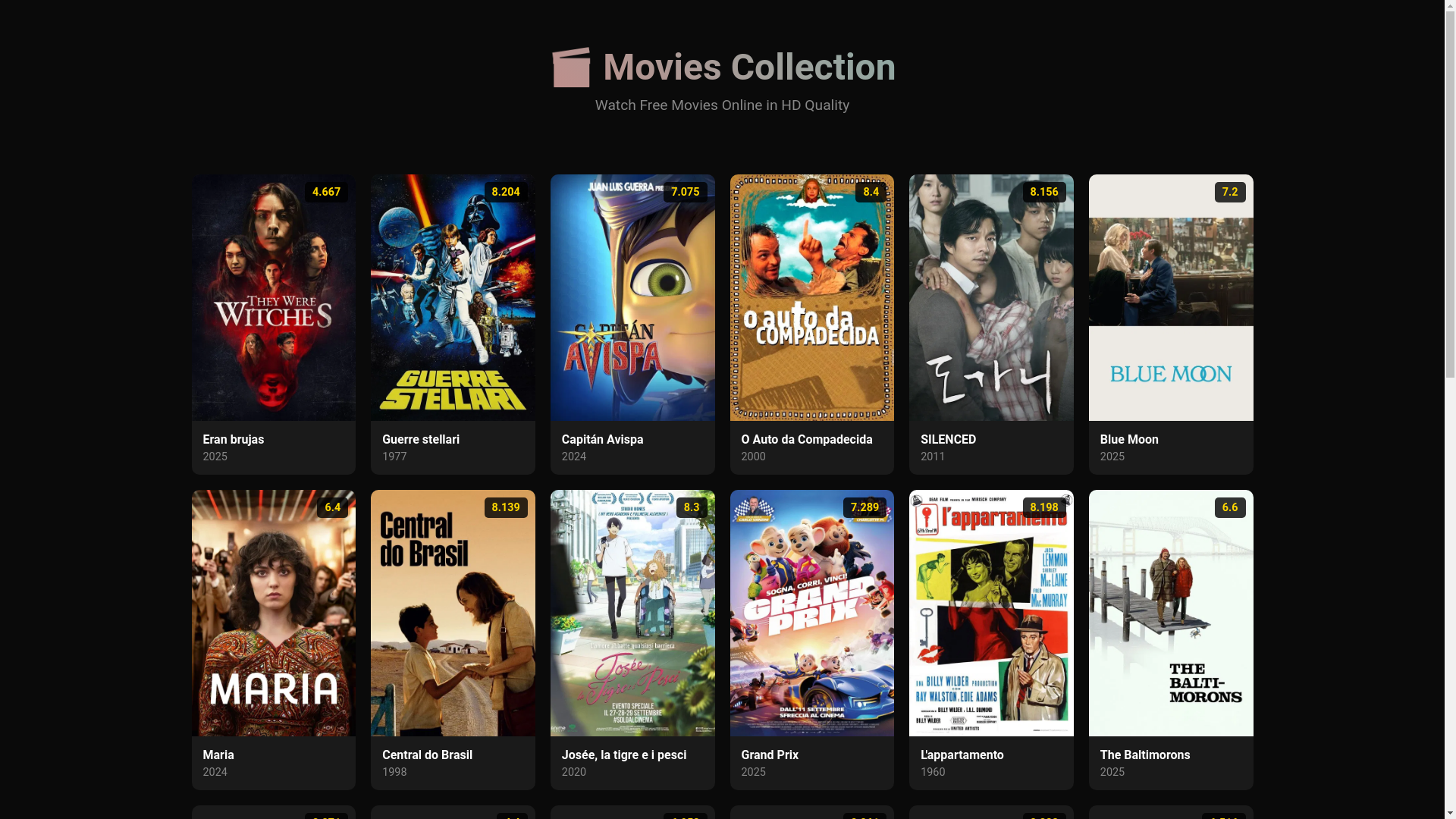Open the Eran brujas movie poster
Viewport: 1456px width, 819px height.
coord(273,297)
